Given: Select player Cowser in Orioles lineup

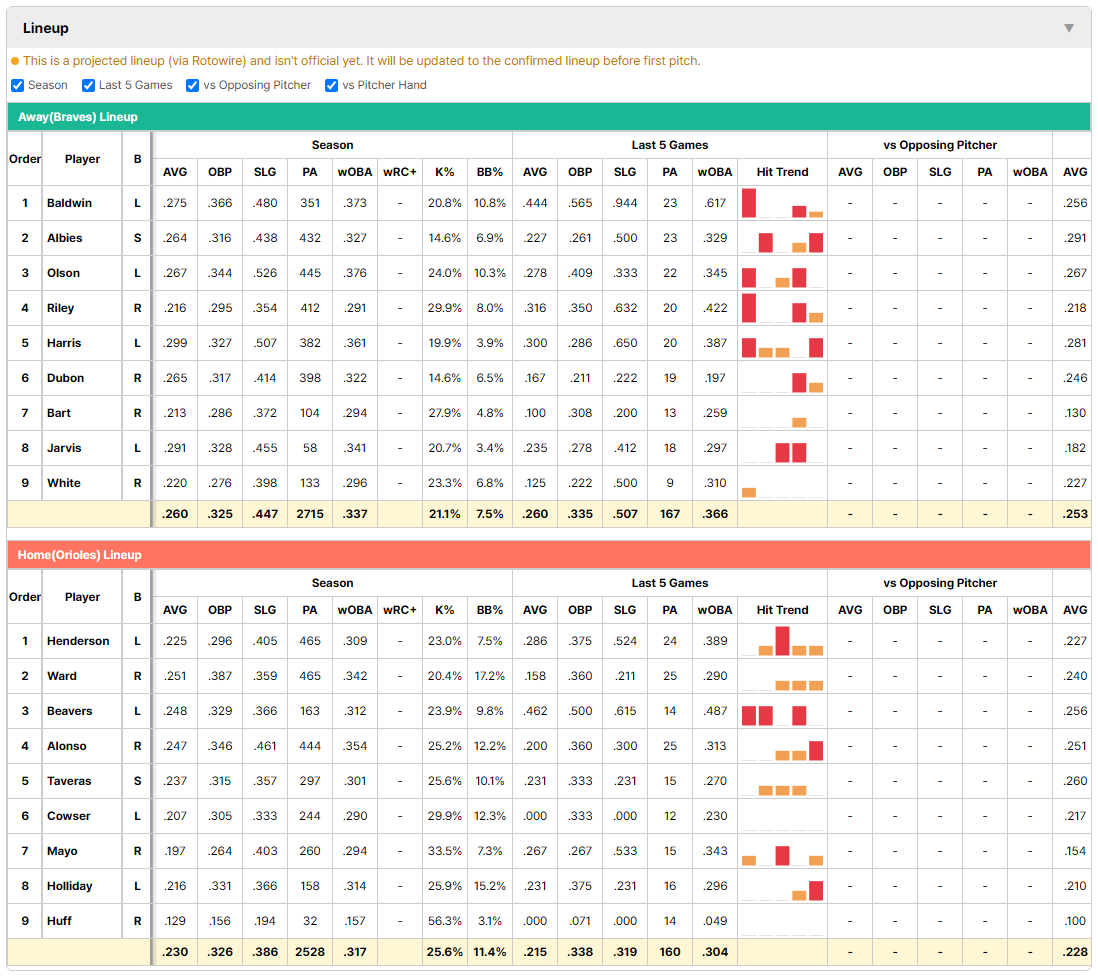Looking at the screenshot, I should [69, 816].
